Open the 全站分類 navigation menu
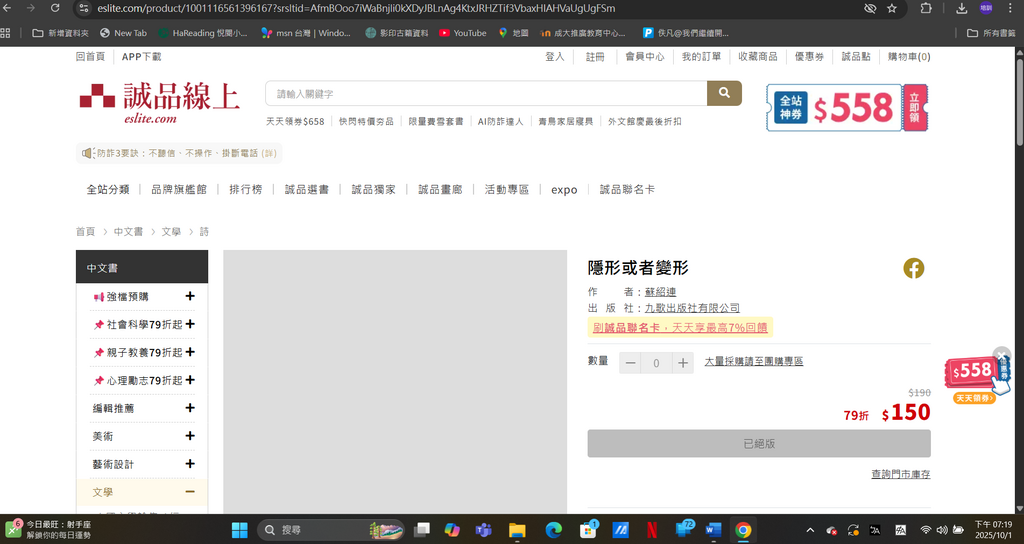Viewport: 1024px width, 544px height. (107, 189)
